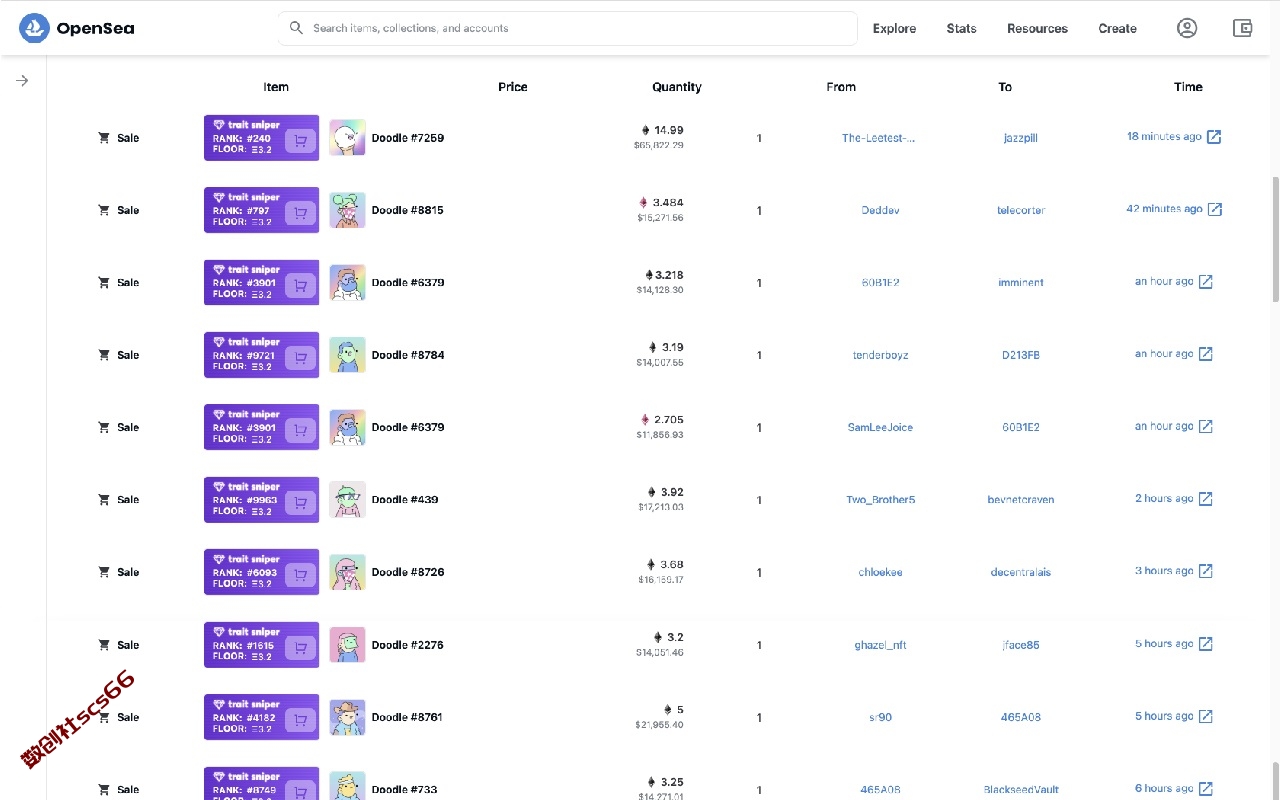Add Doodle #8726 to trait sniper cart
Screen dimensions: 1280x800
pos(300,575)
